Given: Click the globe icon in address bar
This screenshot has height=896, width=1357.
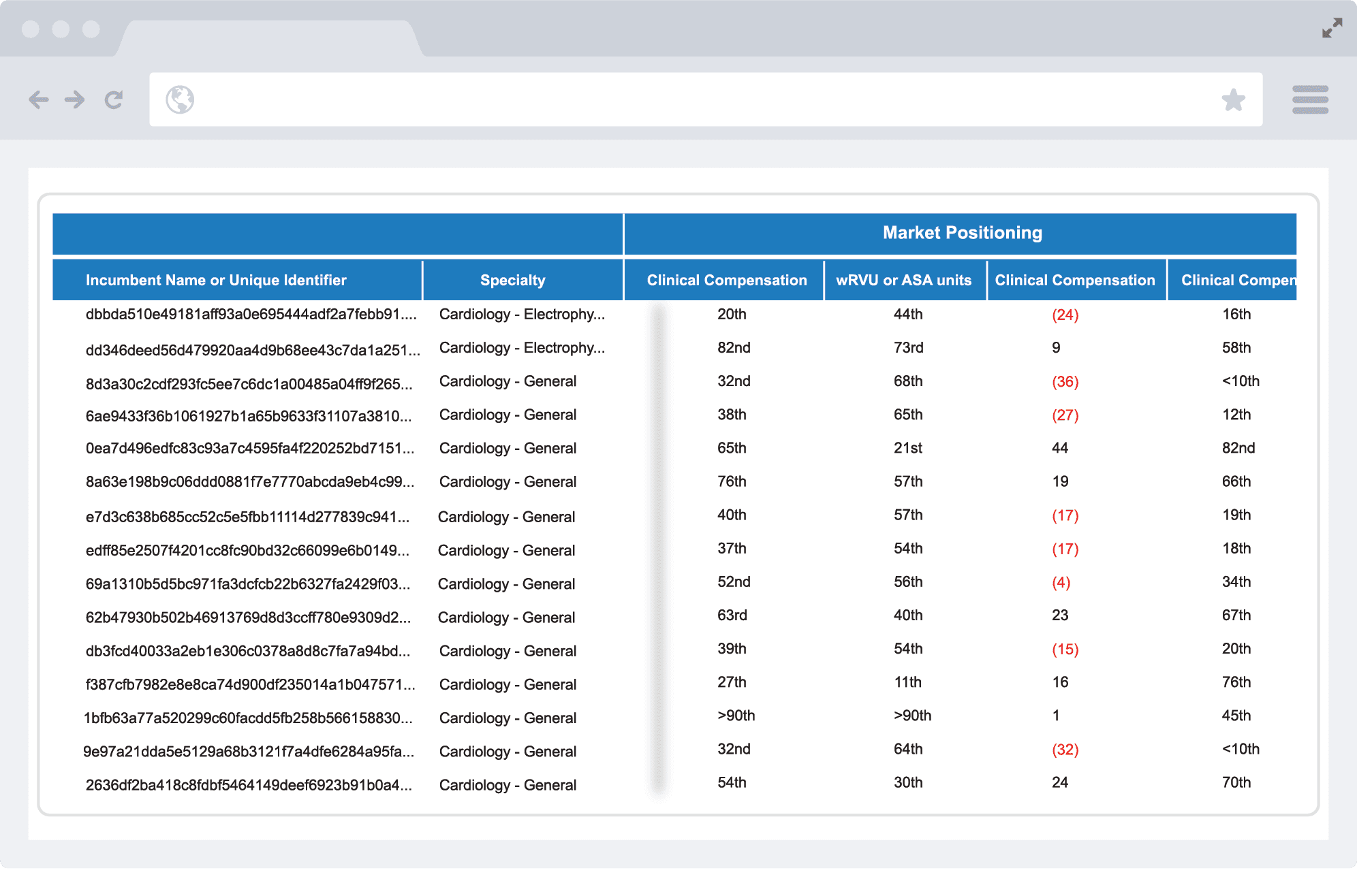Looking at the screenshot, I should [x=180, y=99].
